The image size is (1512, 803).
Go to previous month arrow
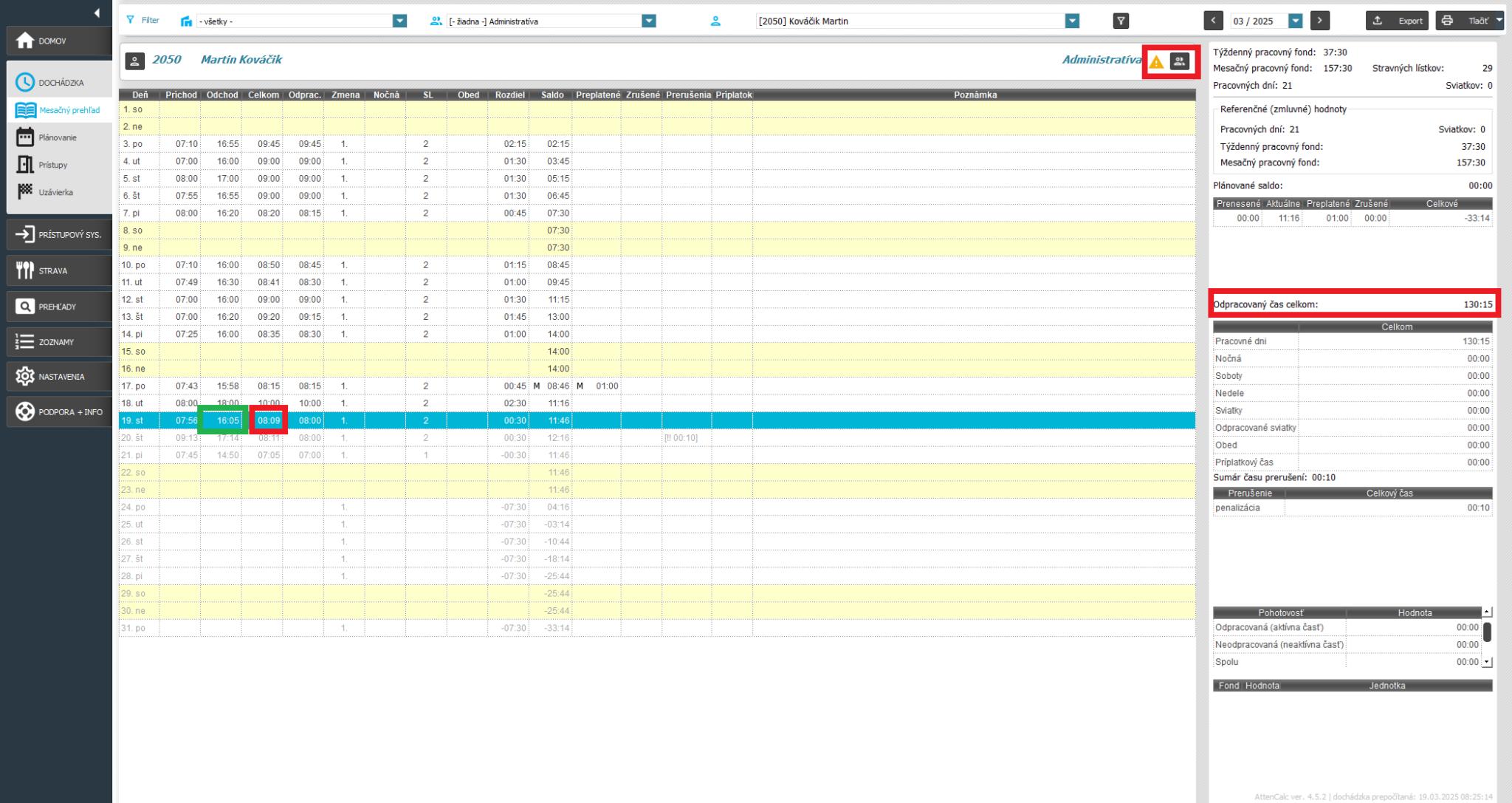coord(1213,21)
